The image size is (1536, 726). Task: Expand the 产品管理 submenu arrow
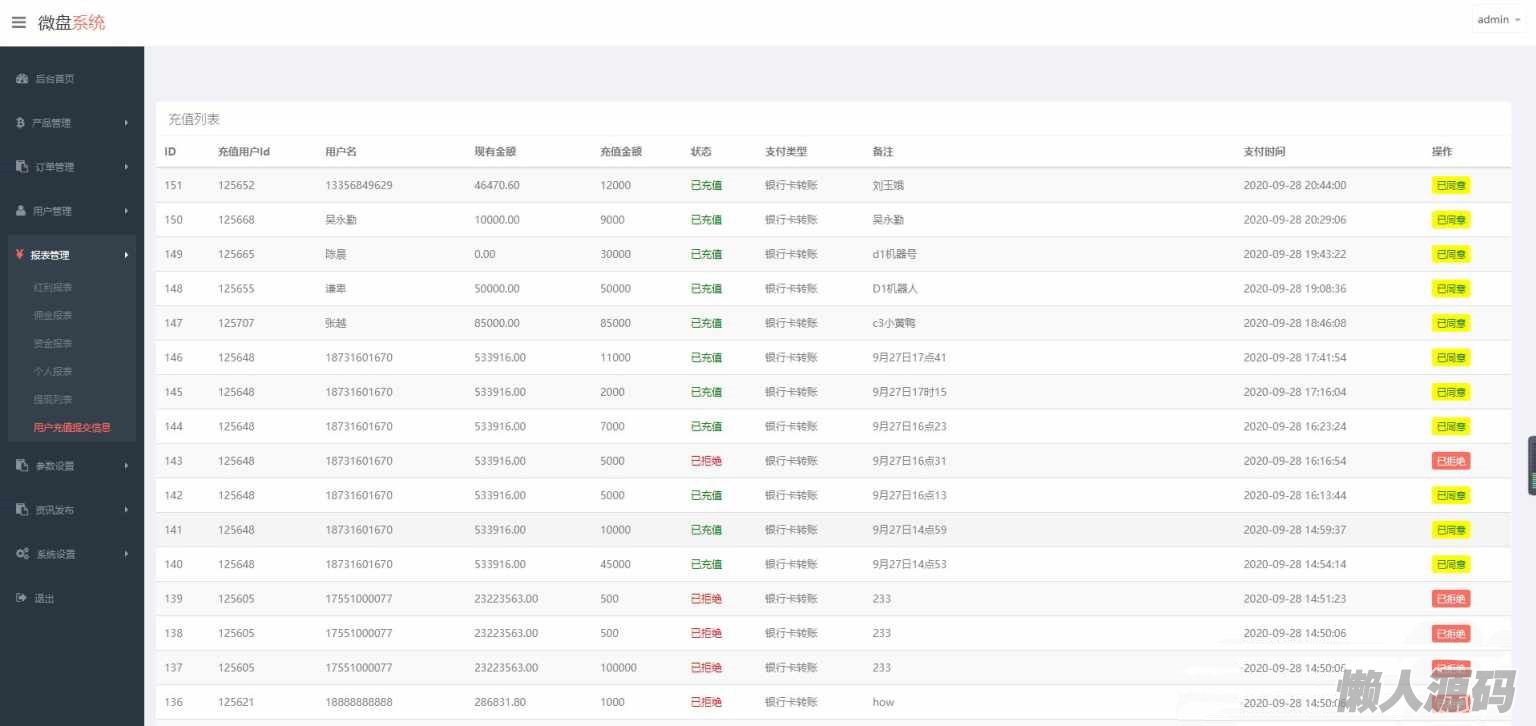pos(126,123)
